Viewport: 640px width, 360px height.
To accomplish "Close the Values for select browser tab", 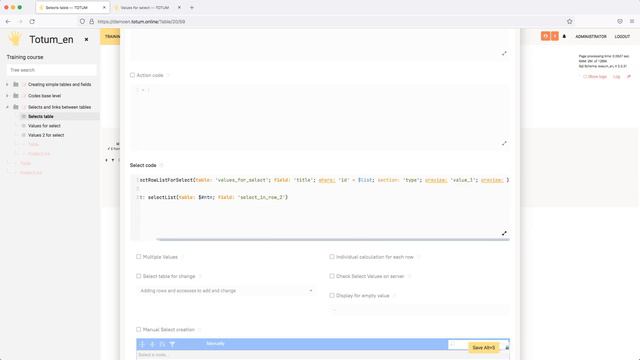I will click(179, 8).
